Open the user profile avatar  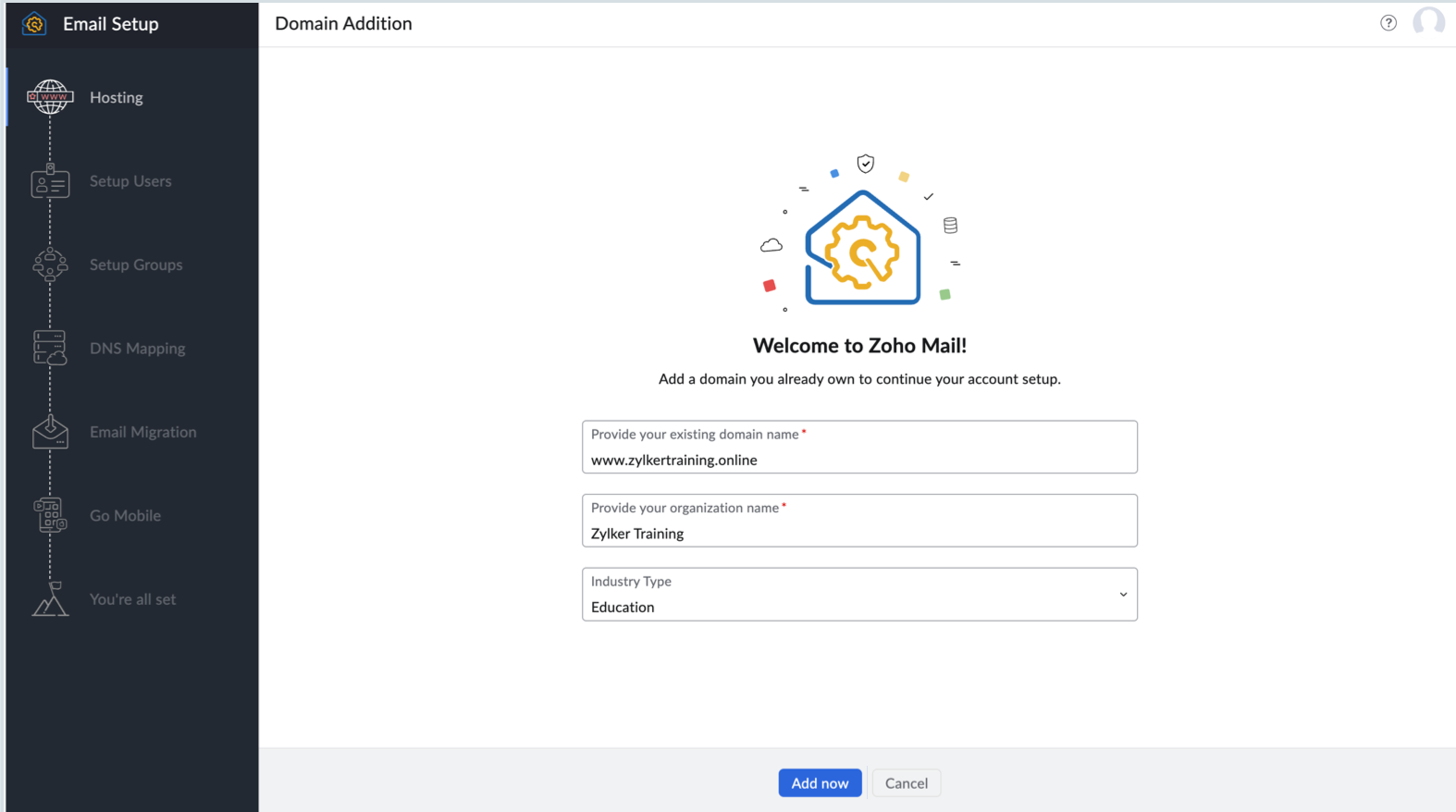(x=1429, y=22)
